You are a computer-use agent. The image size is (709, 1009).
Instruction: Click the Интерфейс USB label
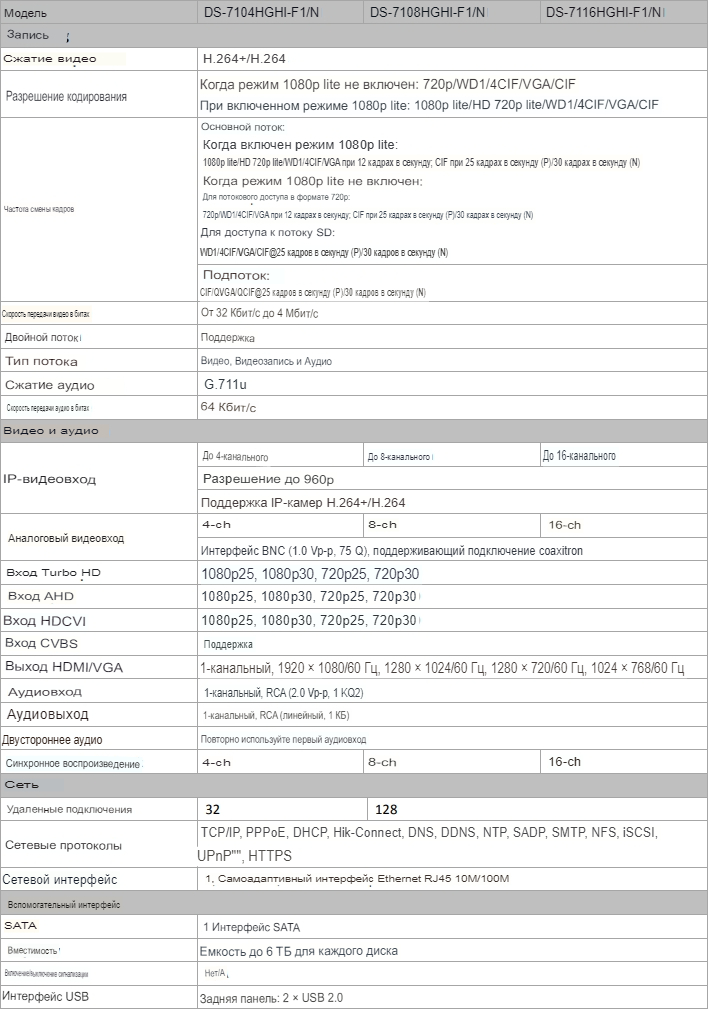(46, 996)
